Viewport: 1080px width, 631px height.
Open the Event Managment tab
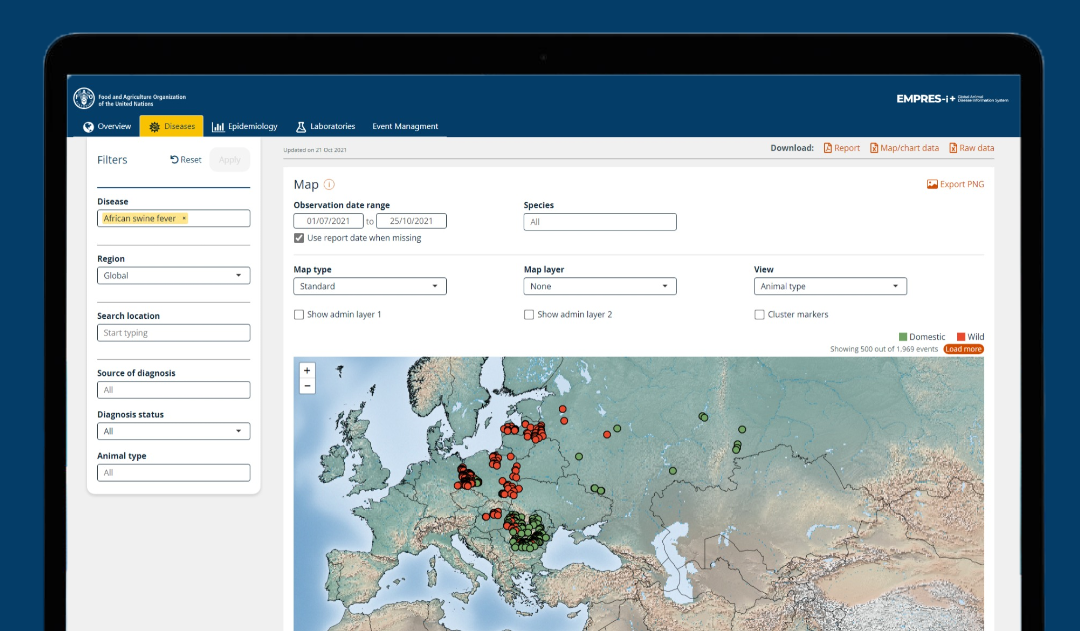click(x=405, y=127)
